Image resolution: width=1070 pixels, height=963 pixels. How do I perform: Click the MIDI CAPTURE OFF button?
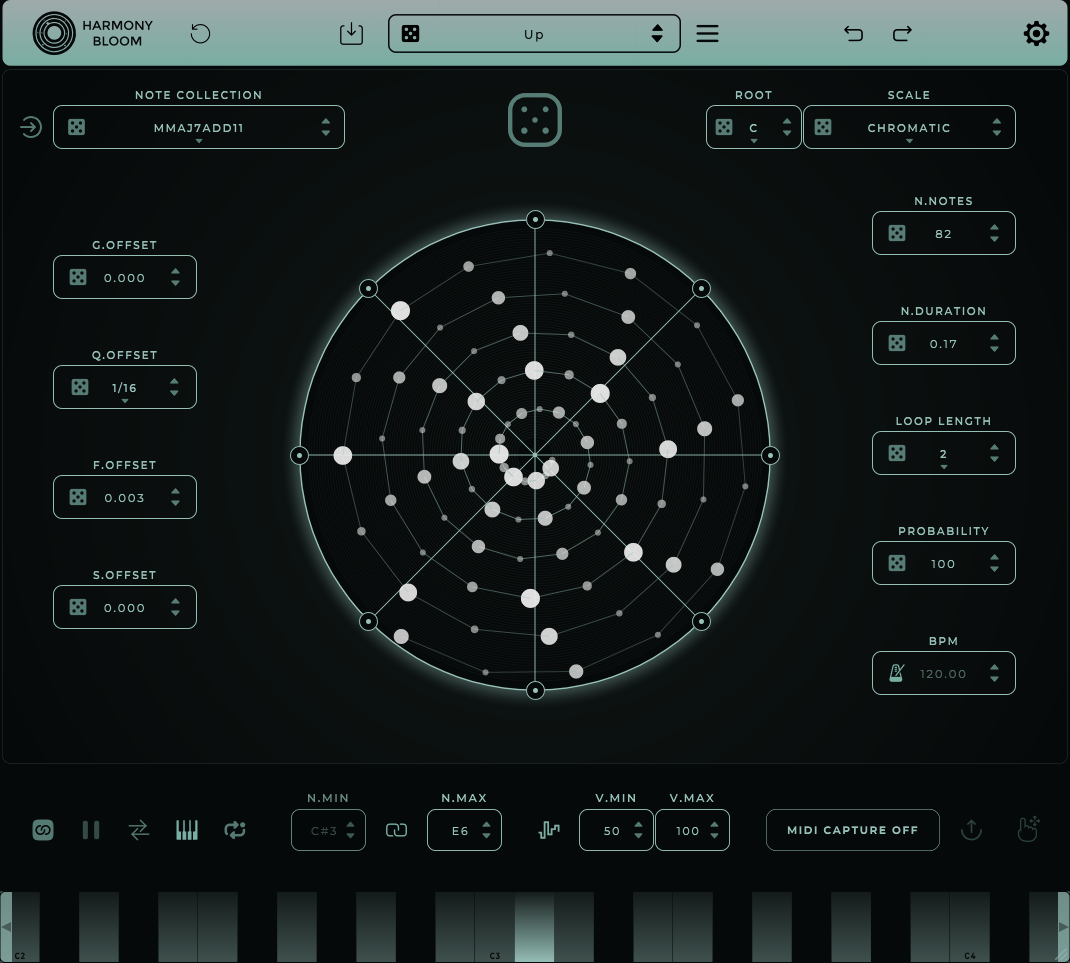(x=852, y=830)
